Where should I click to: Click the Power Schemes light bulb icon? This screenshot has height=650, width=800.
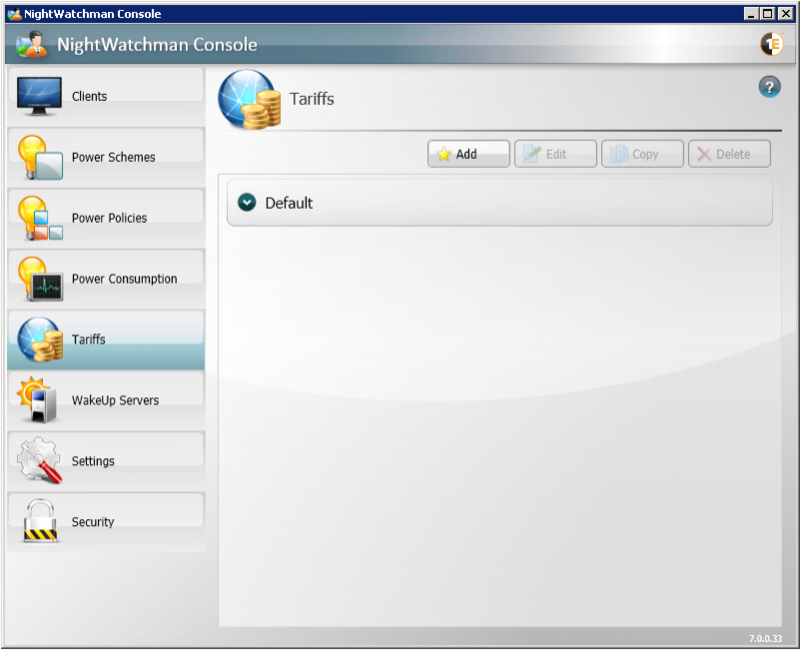coord(39,157)
